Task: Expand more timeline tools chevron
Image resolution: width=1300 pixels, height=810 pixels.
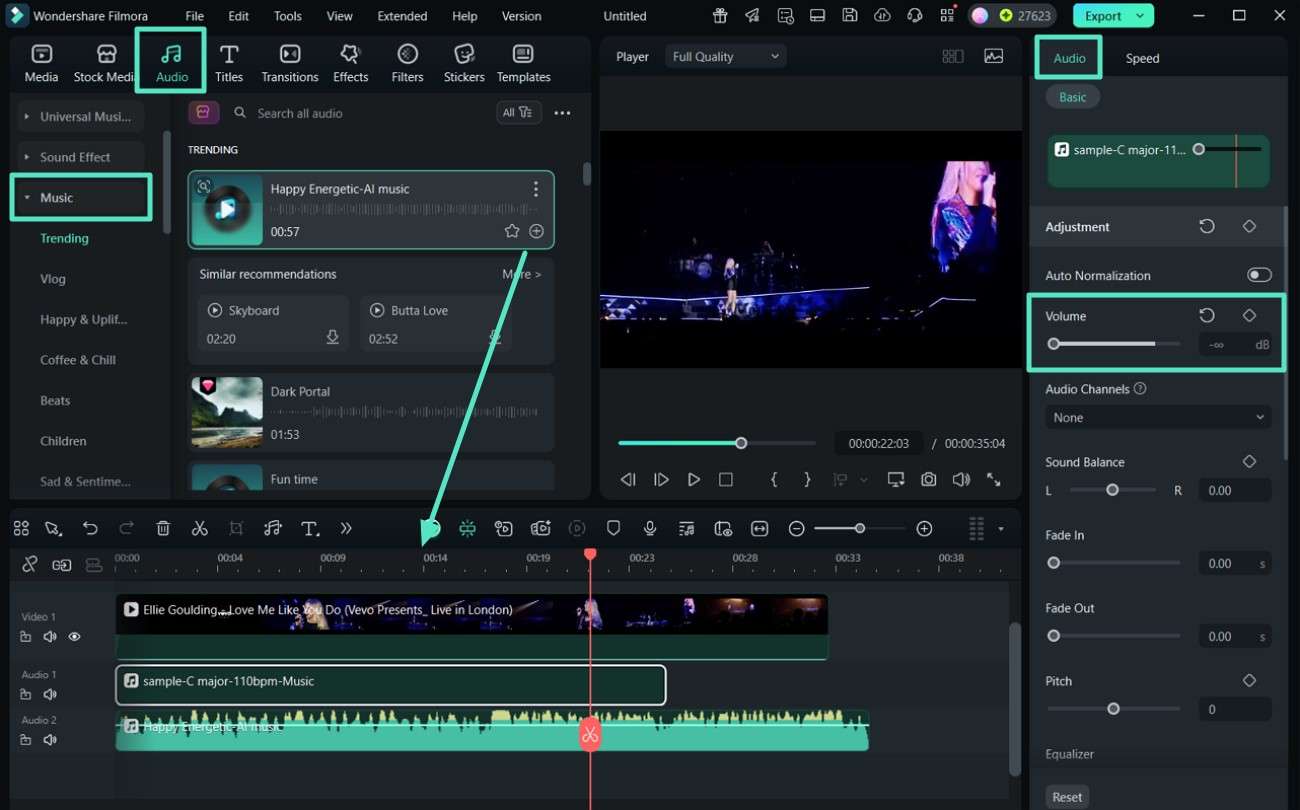Action: tap(346, 529)
